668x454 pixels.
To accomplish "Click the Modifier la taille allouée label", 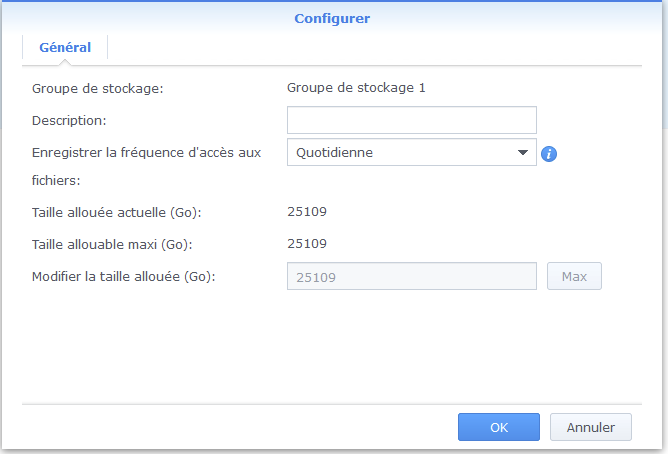I will point(124,276).
